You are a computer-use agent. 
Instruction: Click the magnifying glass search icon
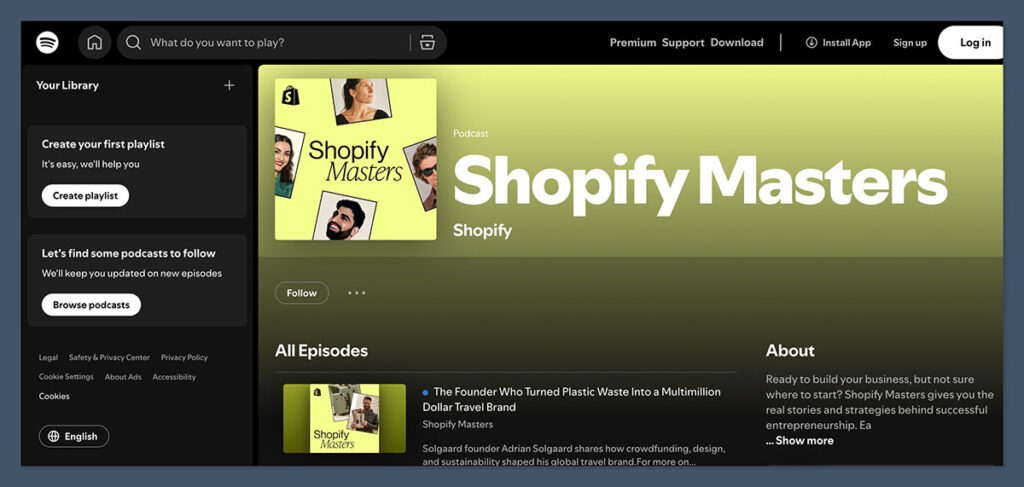point(134,43)
